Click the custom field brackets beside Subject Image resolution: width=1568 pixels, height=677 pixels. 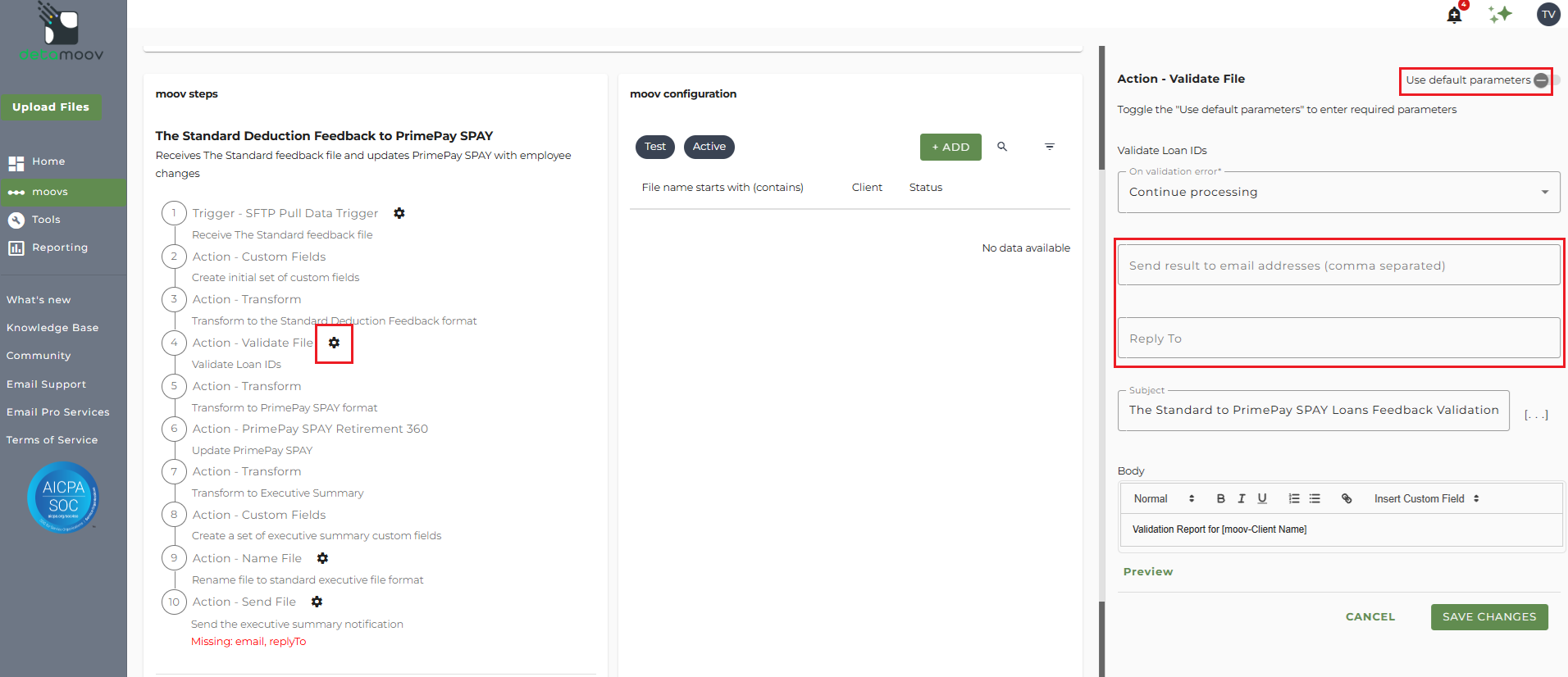tap(1536, 415)
